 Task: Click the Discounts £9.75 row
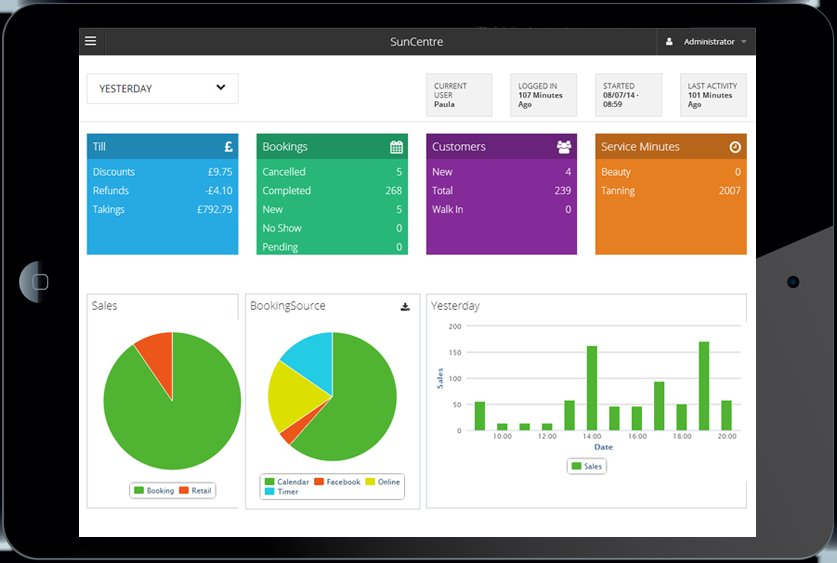162,172
